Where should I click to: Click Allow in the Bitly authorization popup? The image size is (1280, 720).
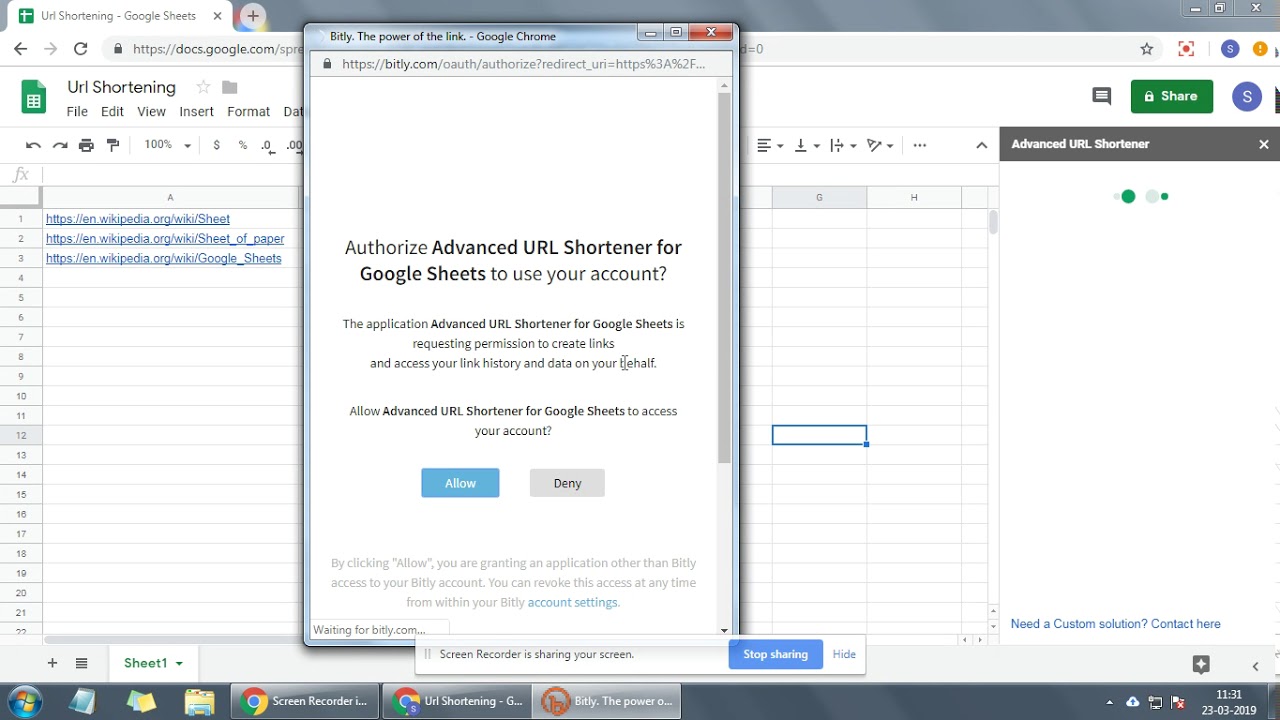460,483
